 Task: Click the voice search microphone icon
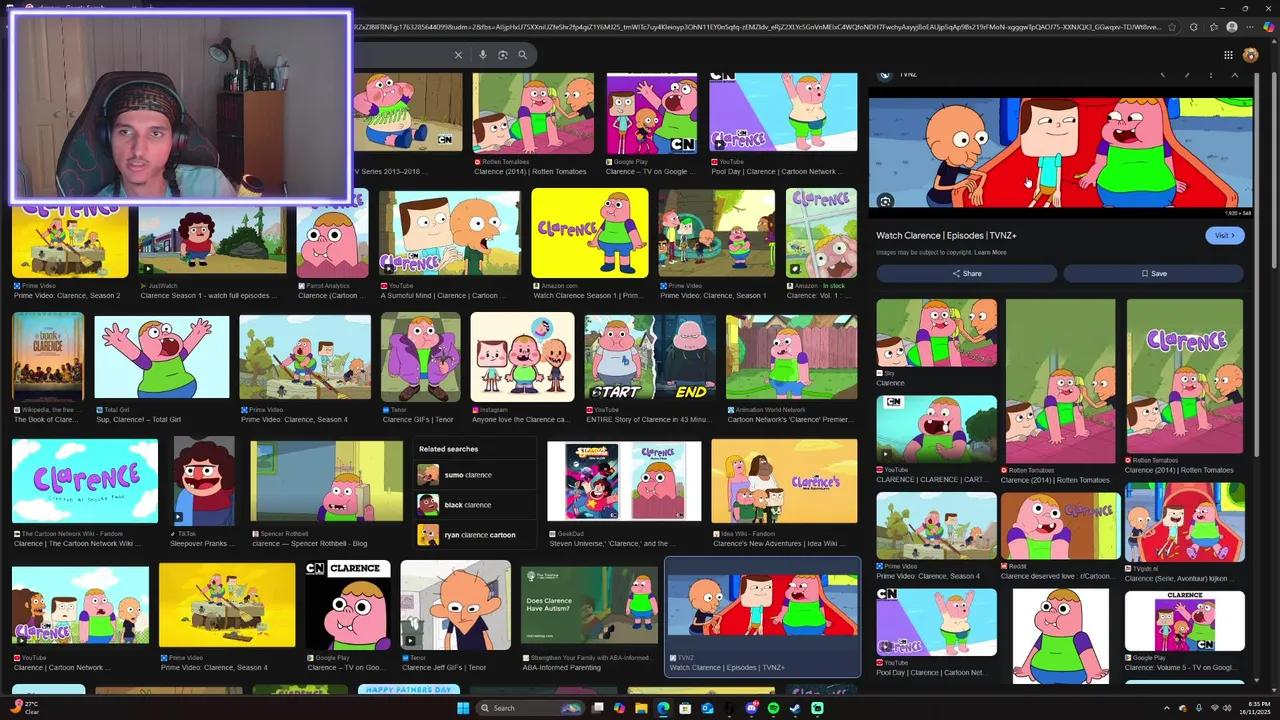pos(483,55)
